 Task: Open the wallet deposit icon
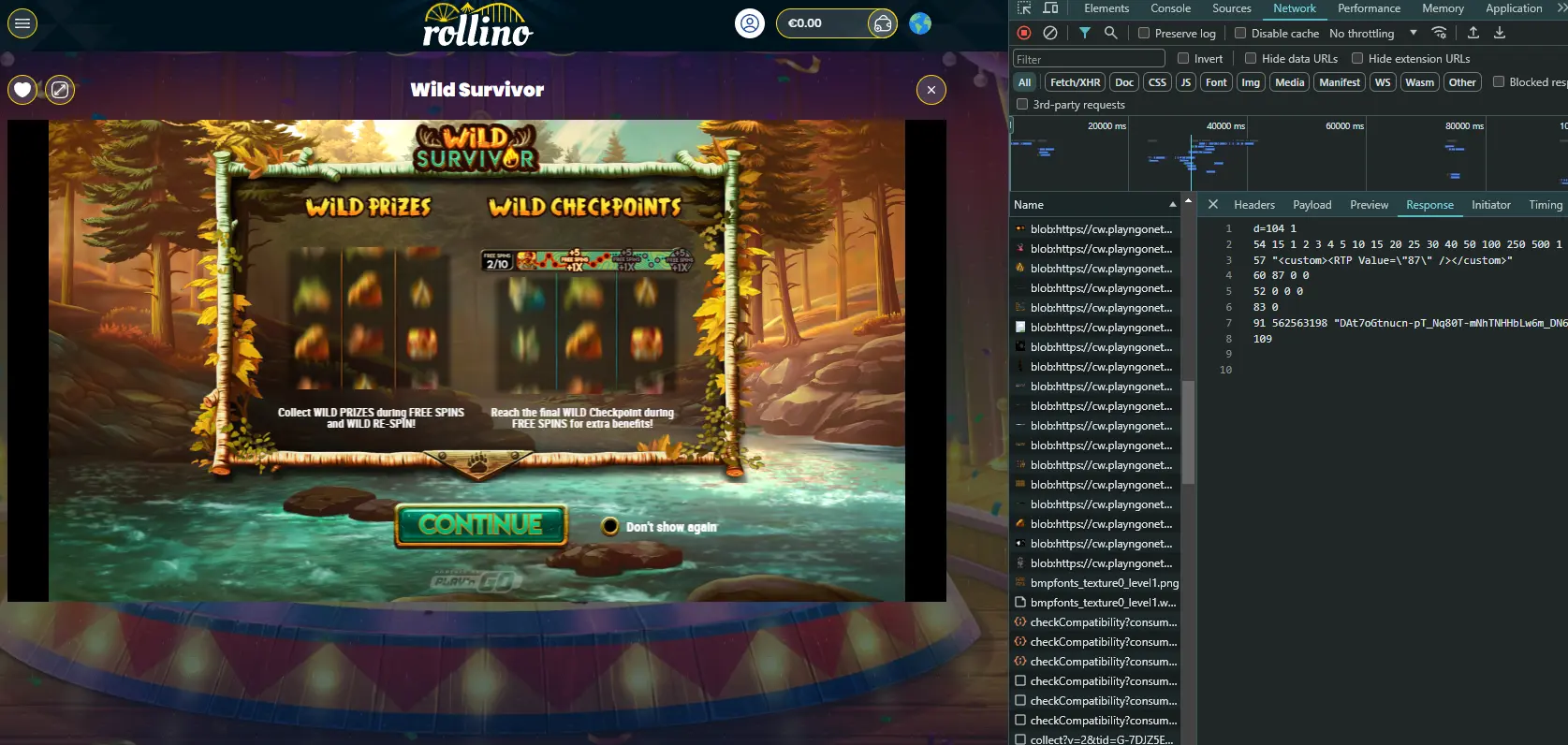(x=882, y=23)
